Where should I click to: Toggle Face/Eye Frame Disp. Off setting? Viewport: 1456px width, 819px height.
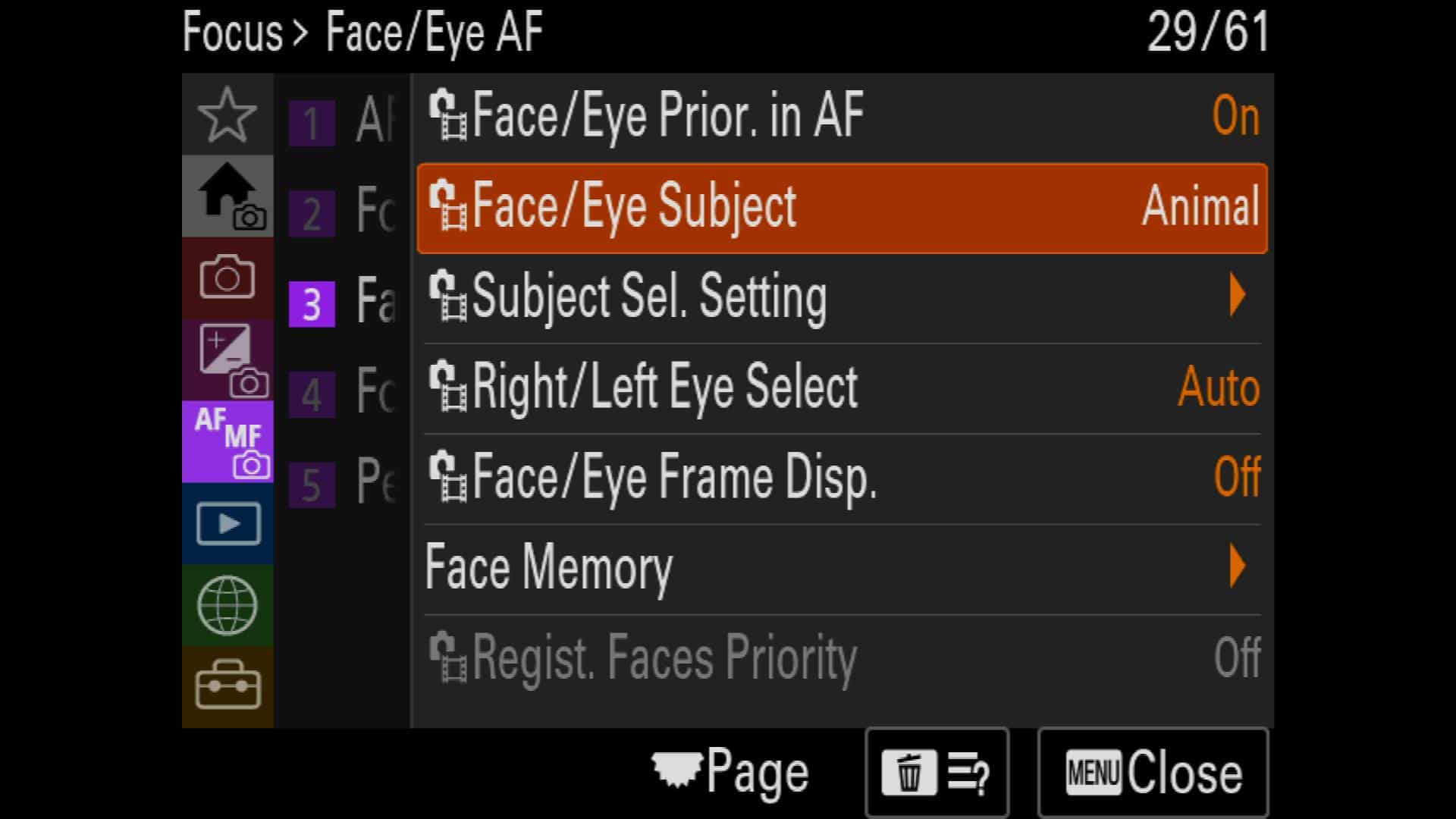click(x=843, y=479)
